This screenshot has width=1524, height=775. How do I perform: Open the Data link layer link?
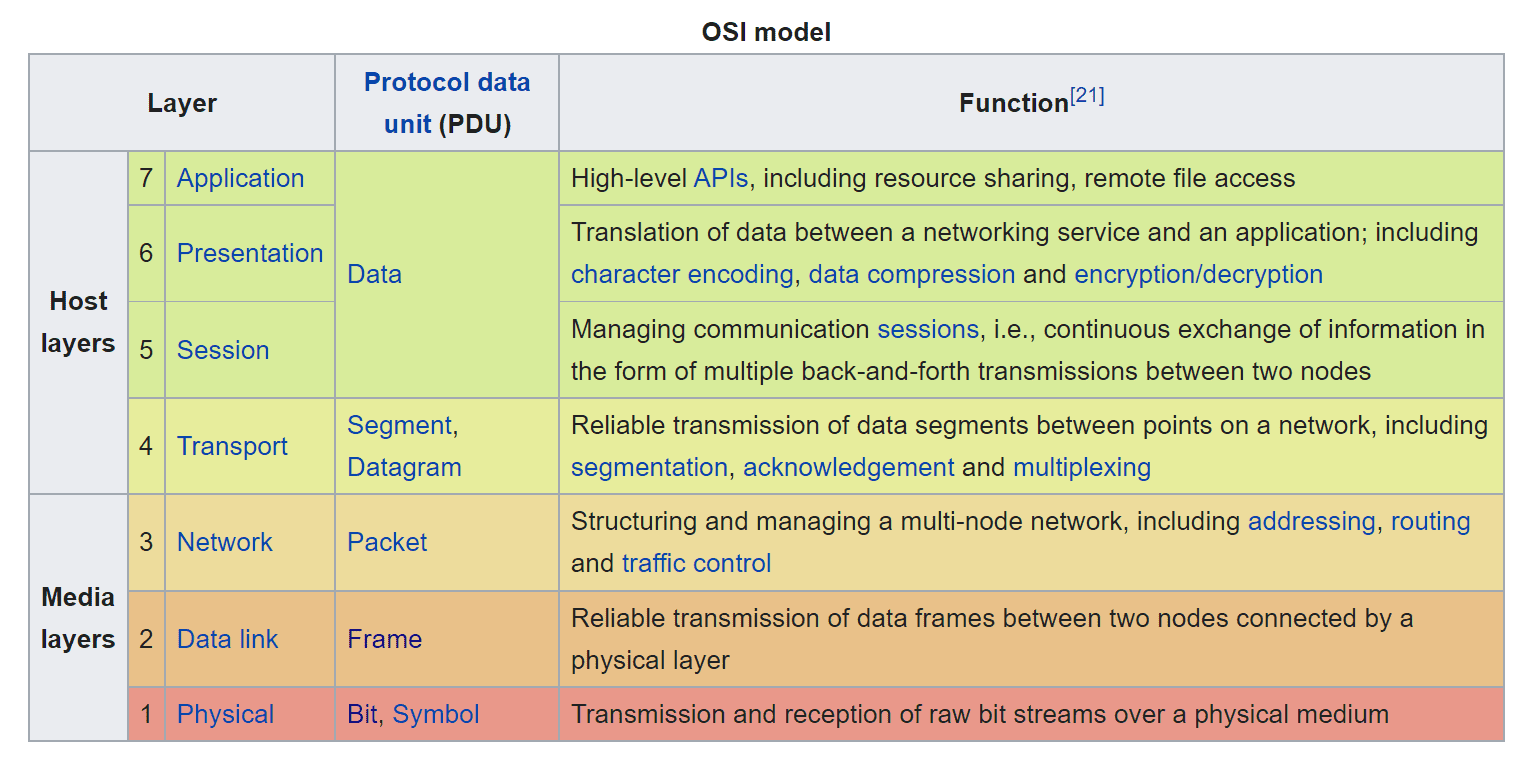click(x=228, y=639)
